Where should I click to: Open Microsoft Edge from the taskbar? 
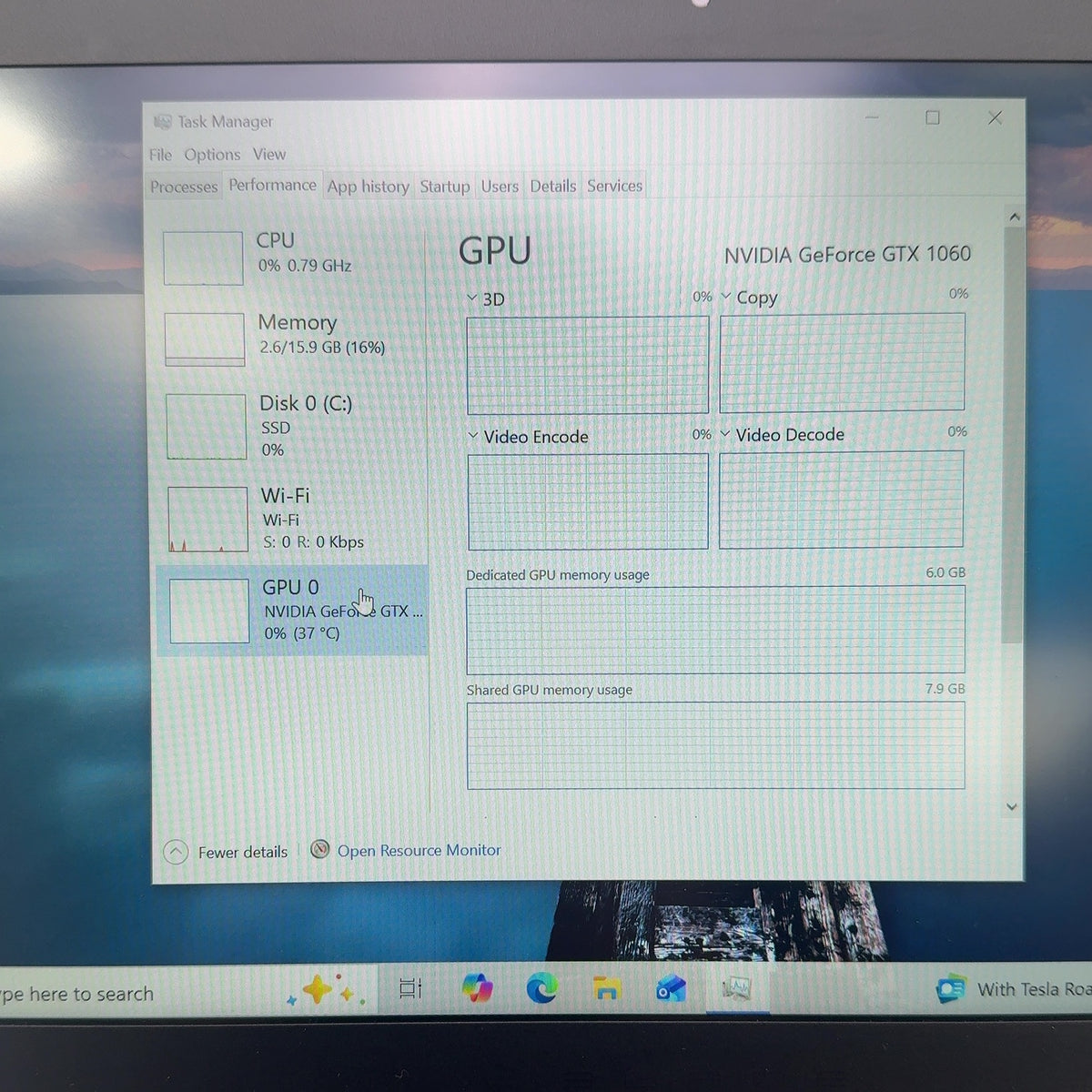tap(542, 988)
